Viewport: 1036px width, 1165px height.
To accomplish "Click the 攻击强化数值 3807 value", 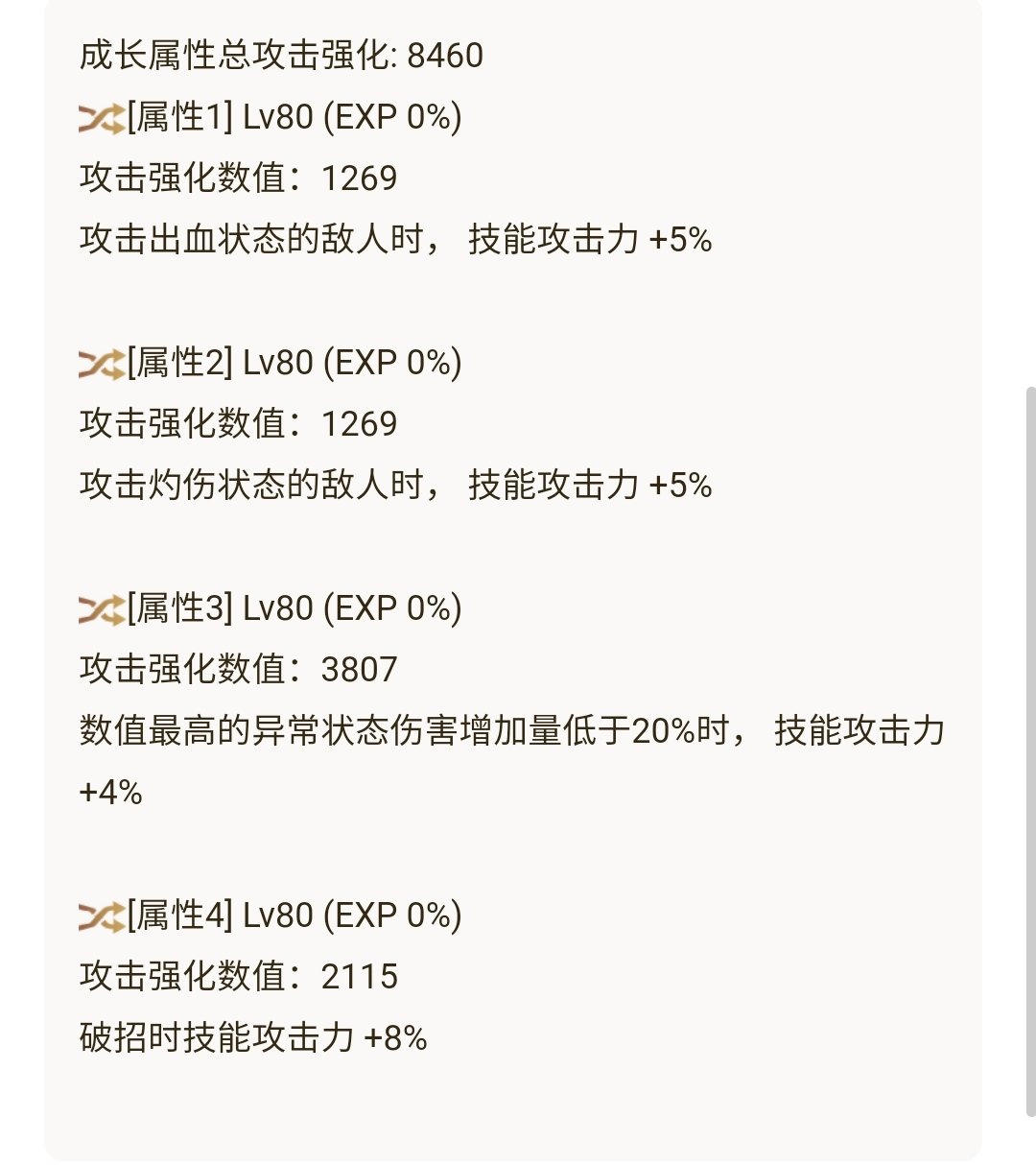I will pos(238,670).
